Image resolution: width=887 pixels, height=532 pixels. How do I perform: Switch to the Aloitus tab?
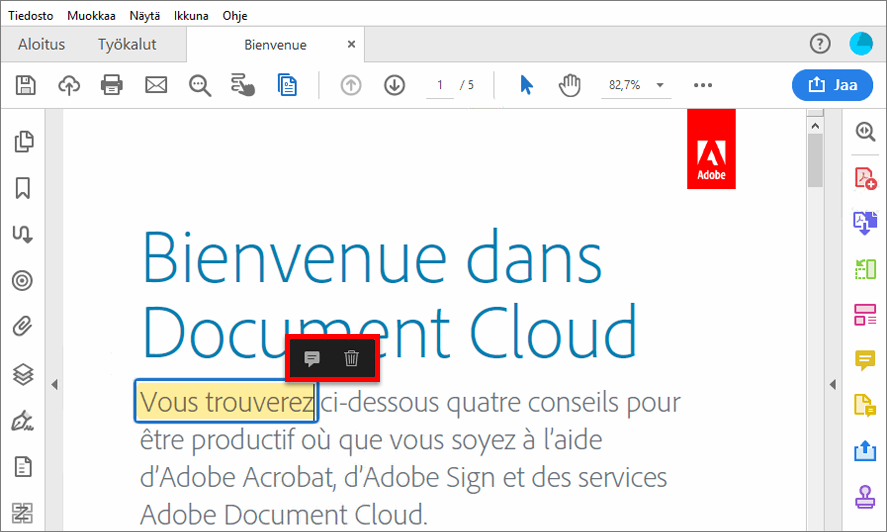[41, 44]
